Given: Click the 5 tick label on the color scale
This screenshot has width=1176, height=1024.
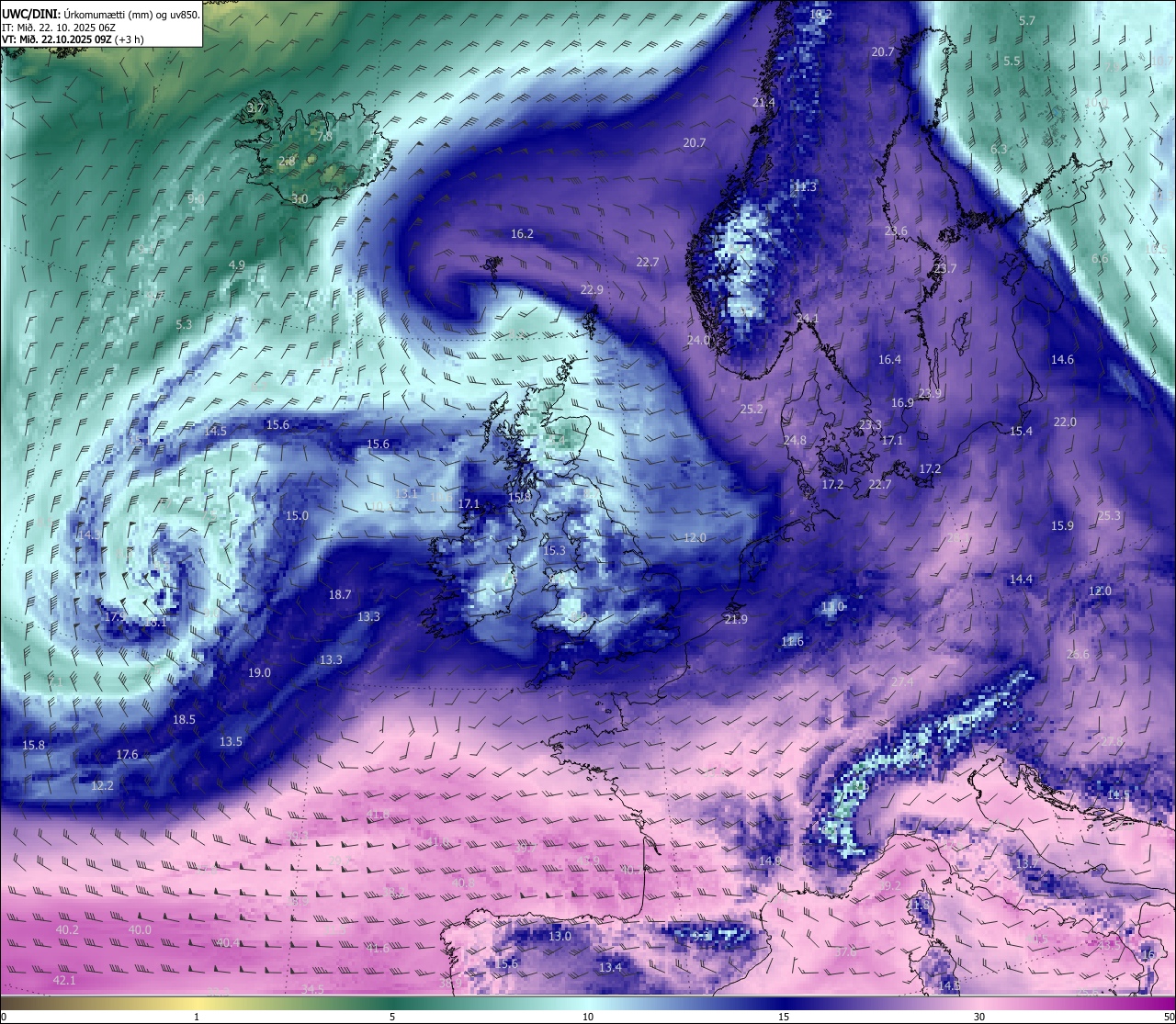Looking at the screenshot, I should coord(392,1017).
